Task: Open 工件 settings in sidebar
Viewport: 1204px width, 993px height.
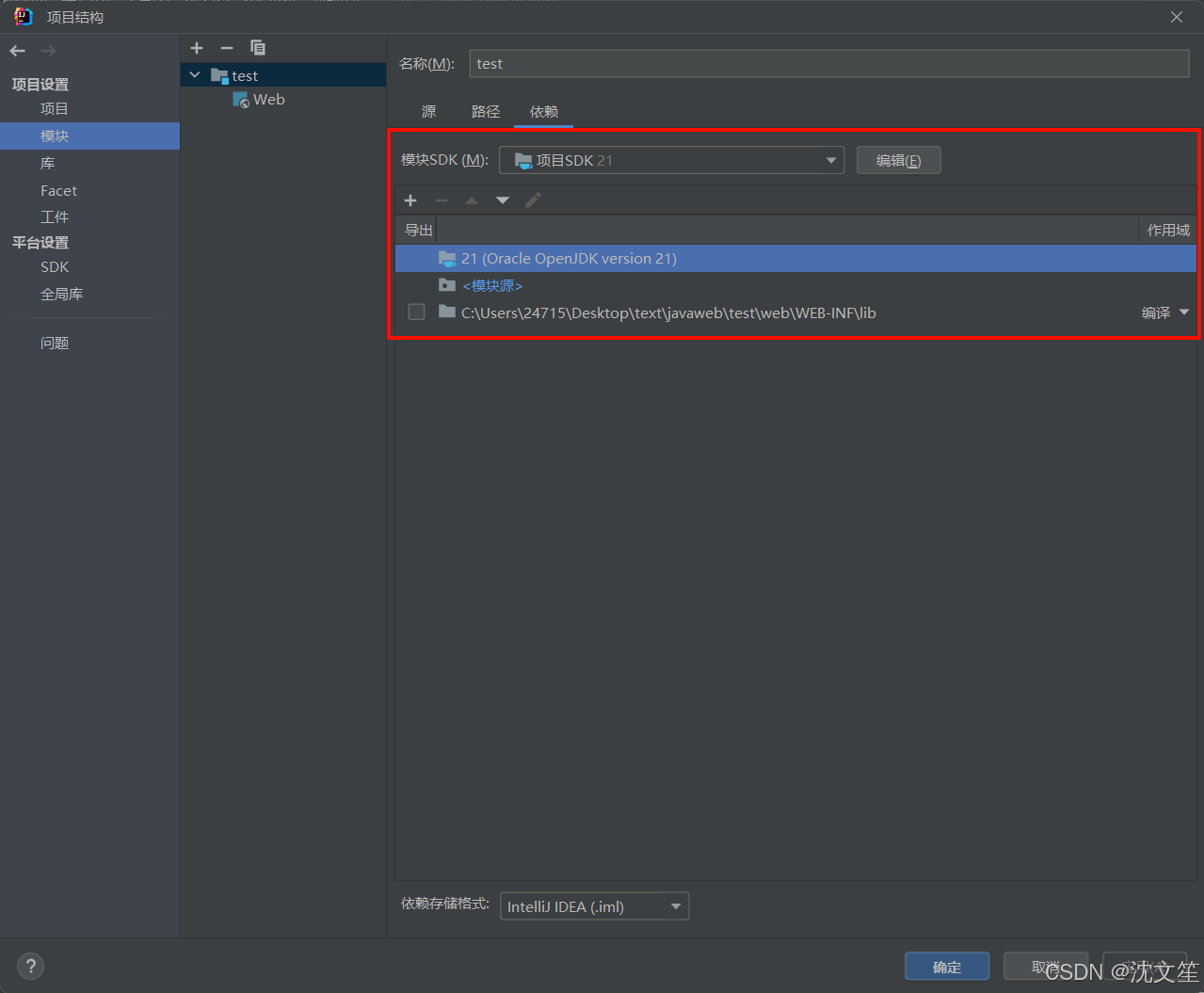Action: pyautogui.click(x=55, y=217)
